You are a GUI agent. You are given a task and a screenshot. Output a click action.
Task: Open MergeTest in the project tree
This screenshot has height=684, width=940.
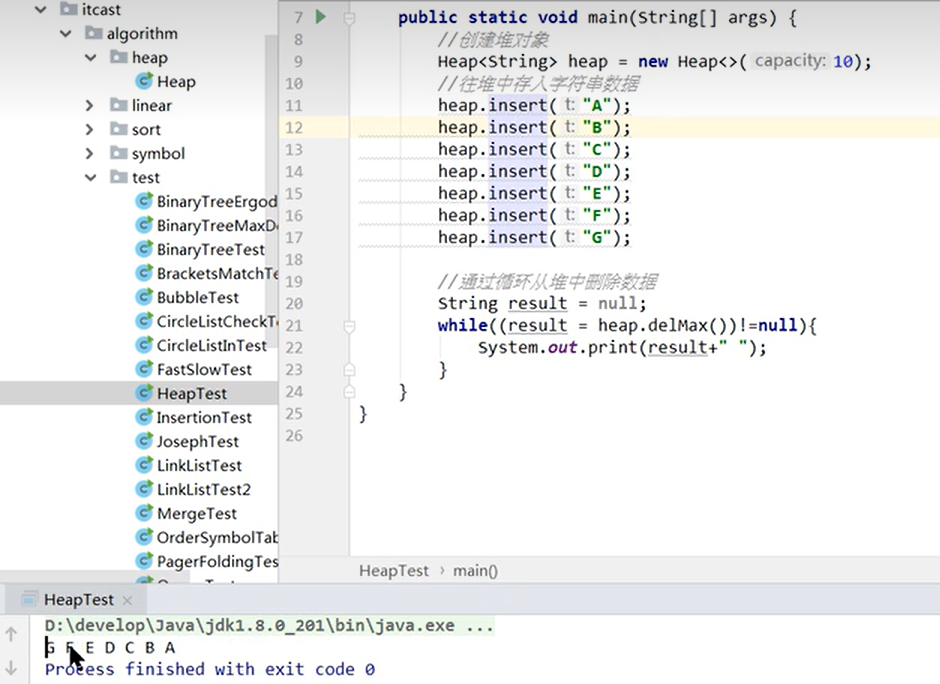197,513
